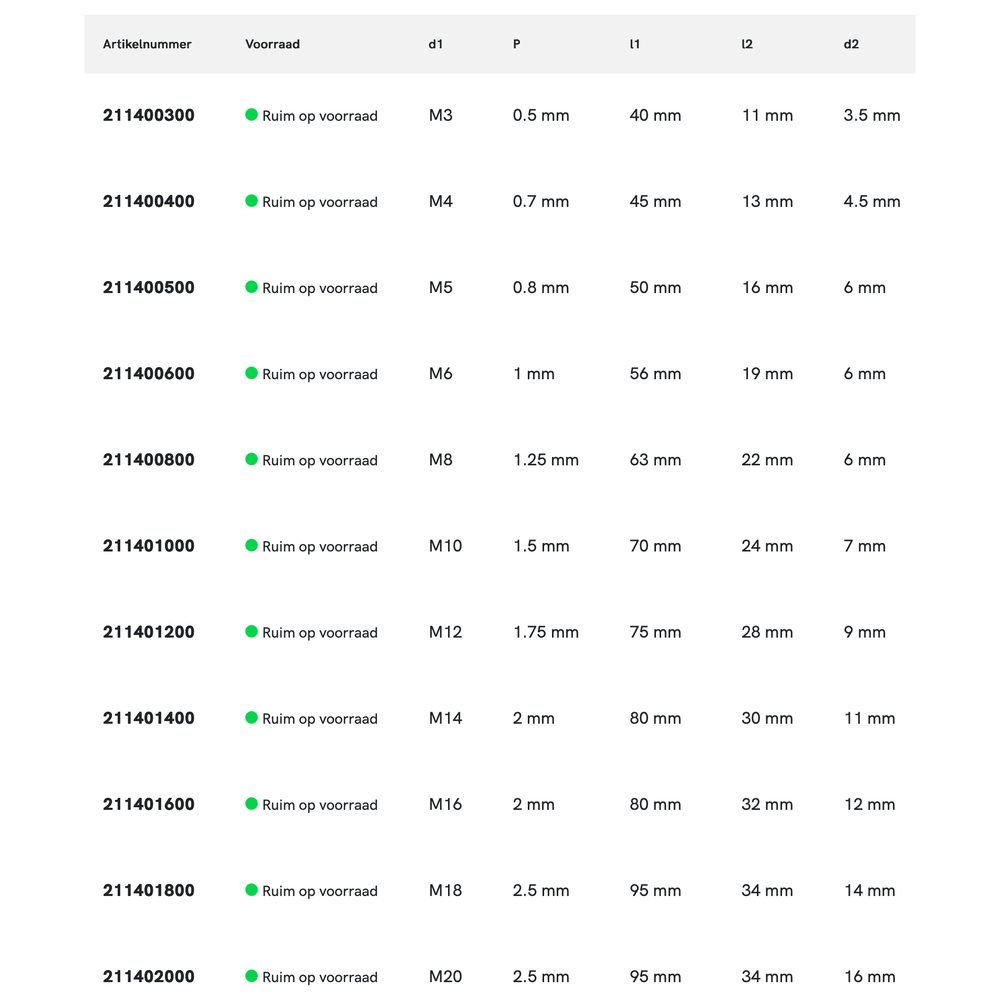Click the green stock dot for 211402000

[x=252, y=975]
